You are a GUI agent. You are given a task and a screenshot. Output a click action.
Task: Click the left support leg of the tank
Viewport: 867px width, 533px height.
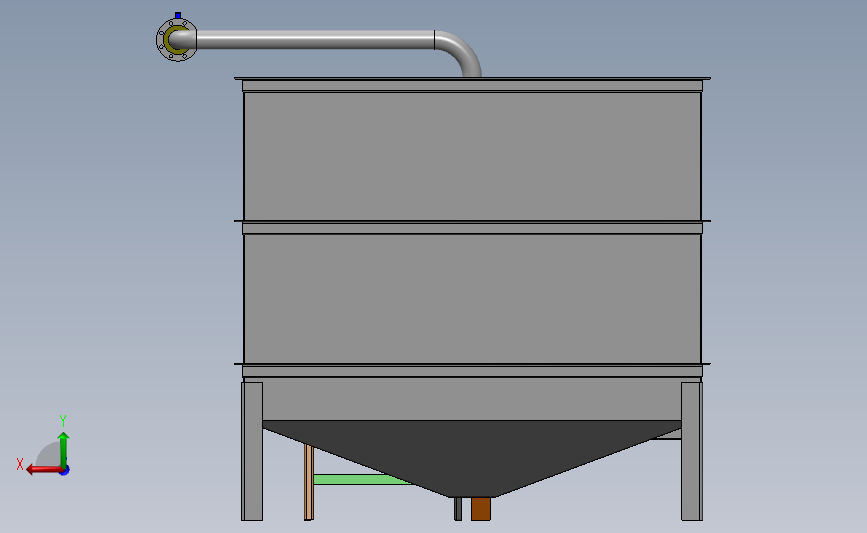point(252,451)
